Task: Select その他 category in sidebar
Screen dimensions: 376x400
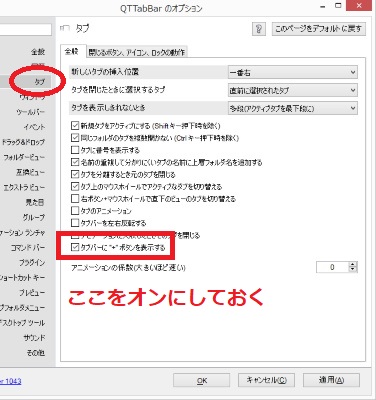Action: coord(36,353)
